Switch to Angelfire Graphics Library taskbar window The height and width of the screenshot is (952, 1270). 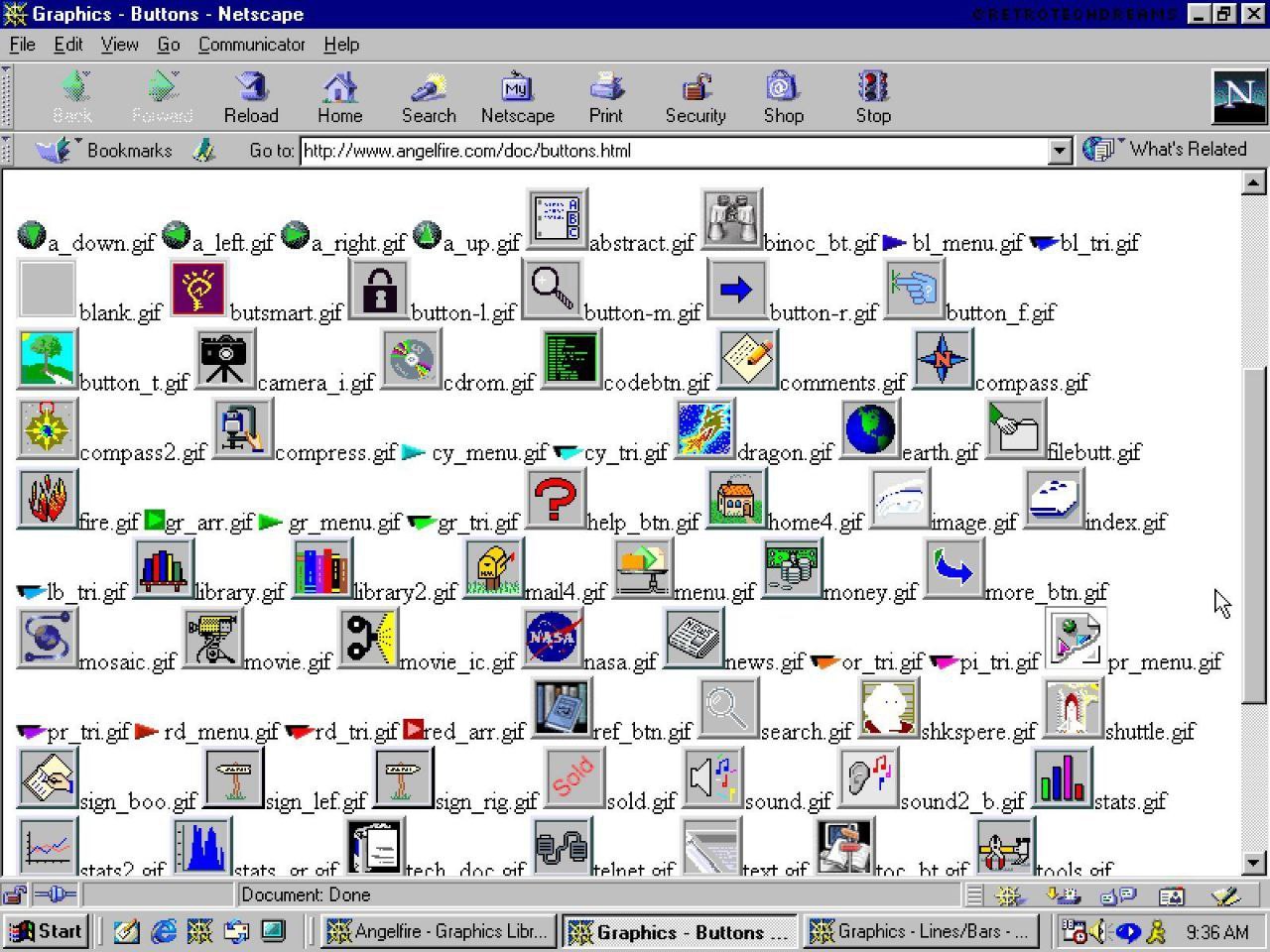[x=439, y=932]
